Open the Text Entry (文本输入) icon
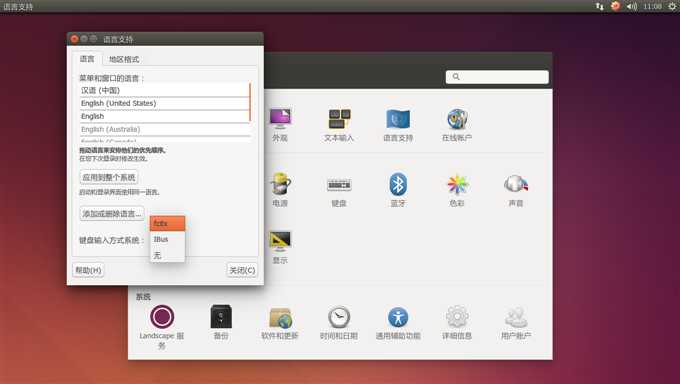The height and width of the screenshot is (384, 680). click(x=339, y=118)
